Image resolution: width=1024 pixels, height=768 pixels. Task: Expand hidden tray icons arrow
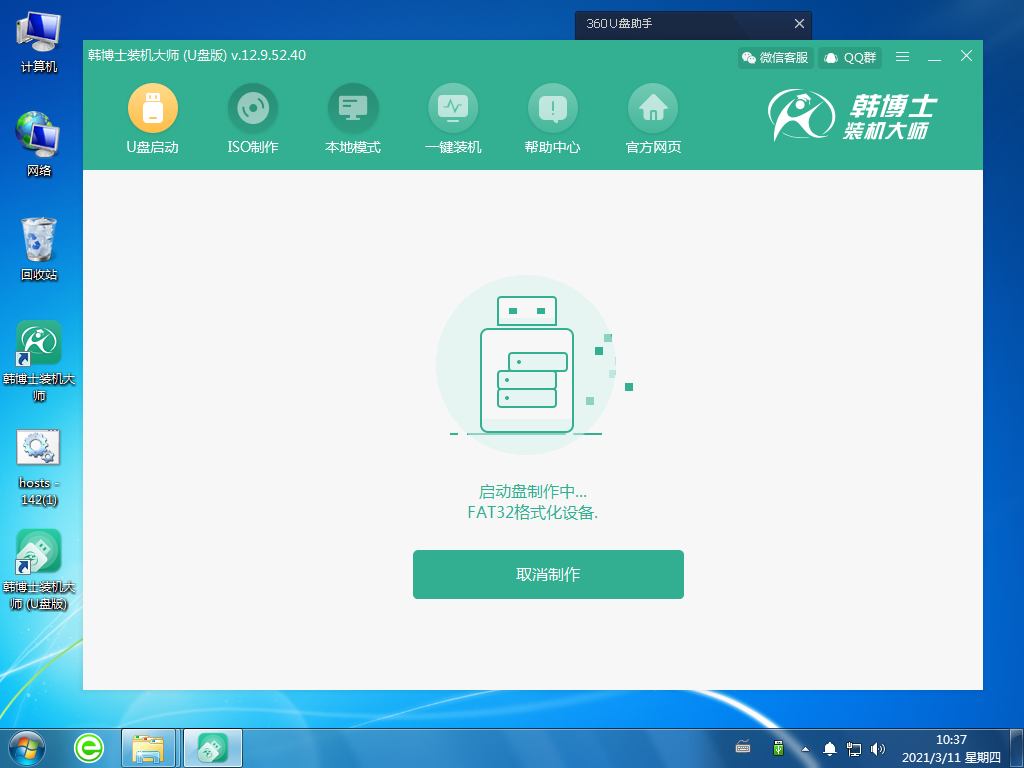click(x=805, y=748)
